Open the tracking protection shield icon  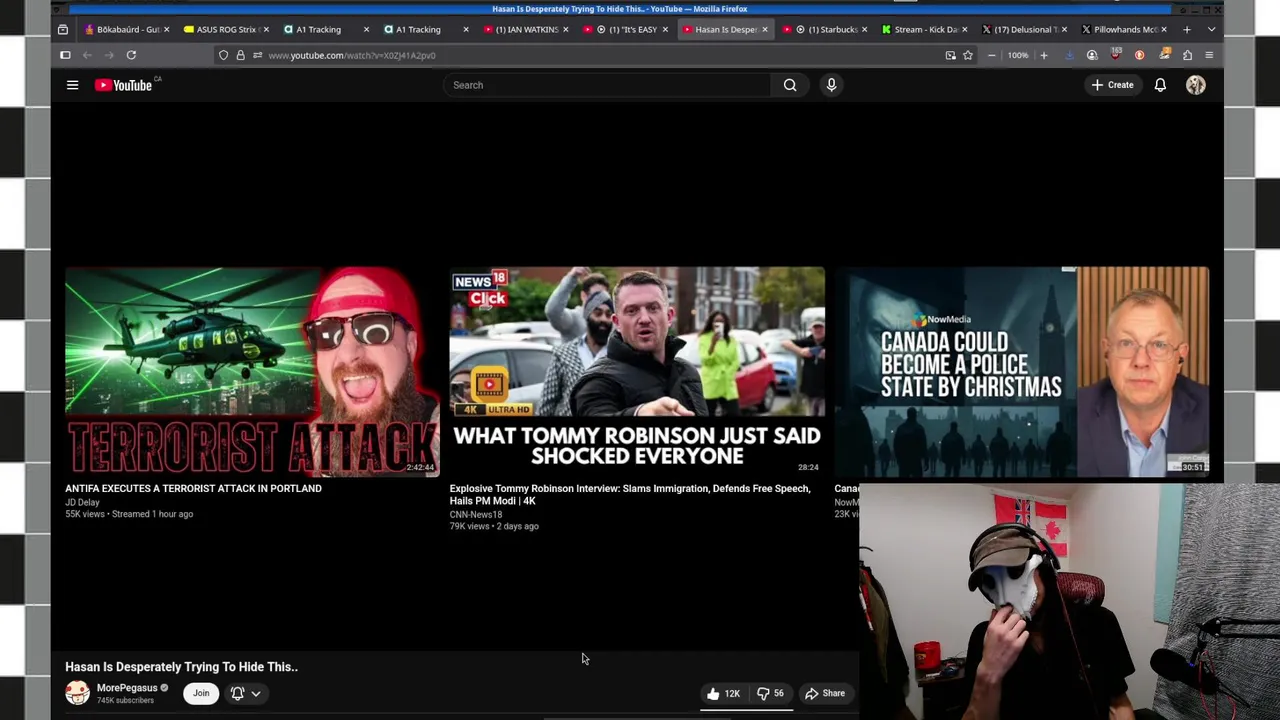[223, 55]
